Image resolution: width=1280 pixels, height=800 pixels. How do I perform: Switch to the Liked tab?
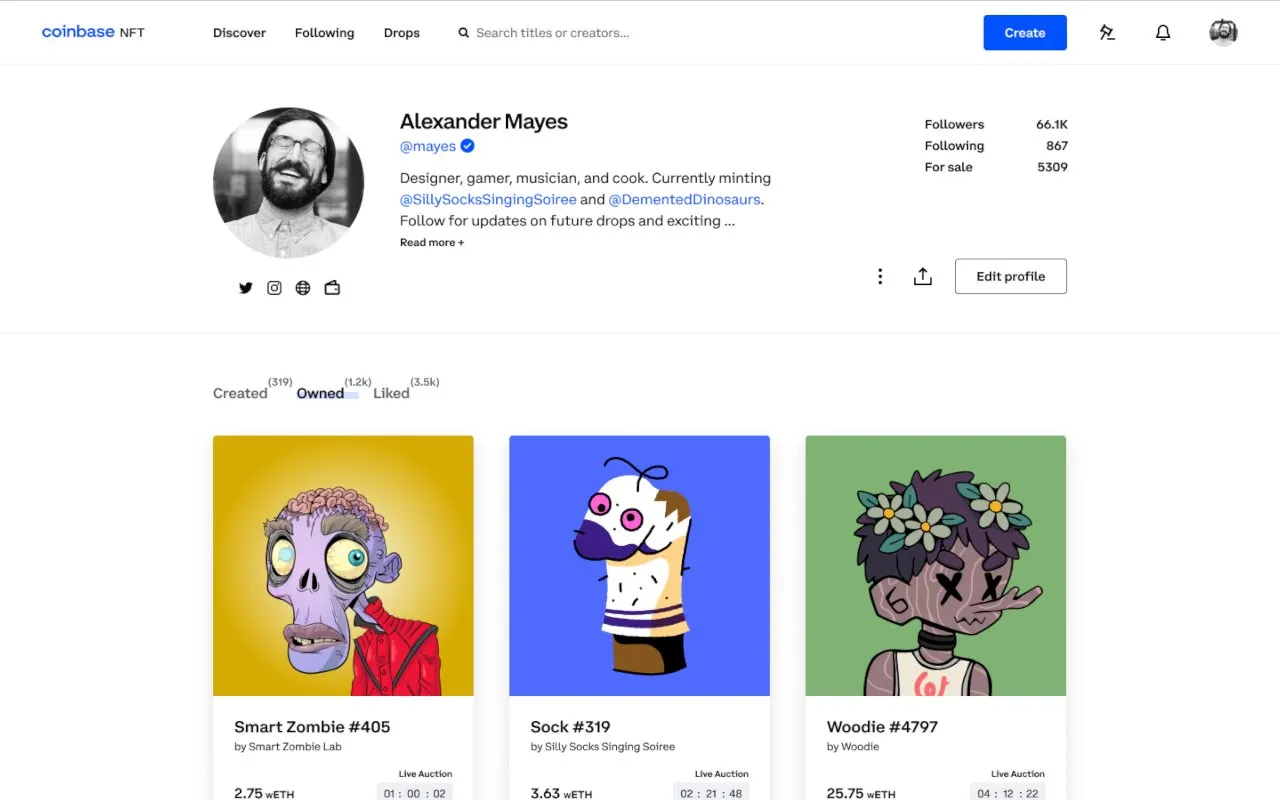[x=391, y=394]
